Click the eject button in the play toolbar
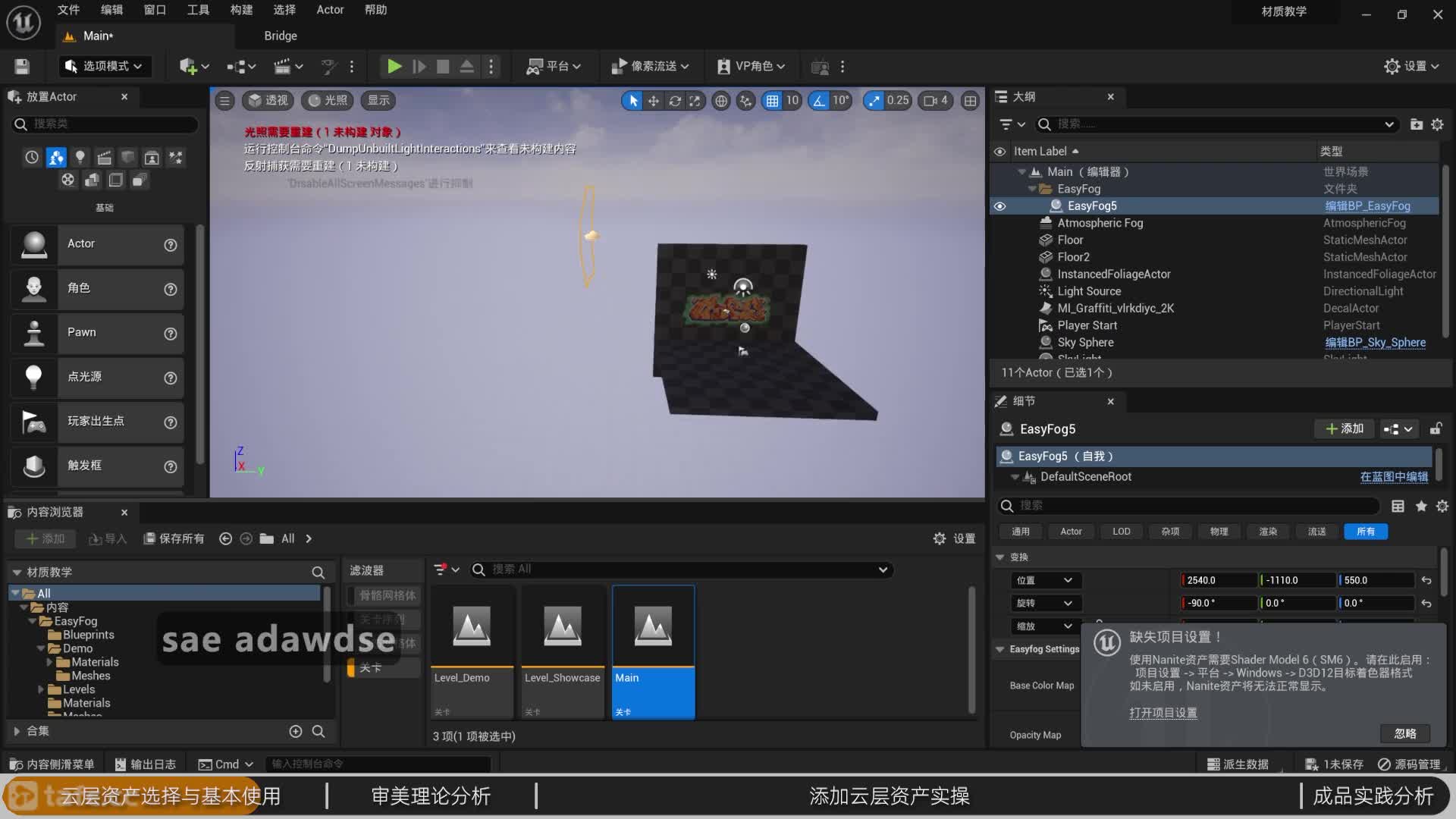Screen dimensions: 1456x819 pos(467,67)
